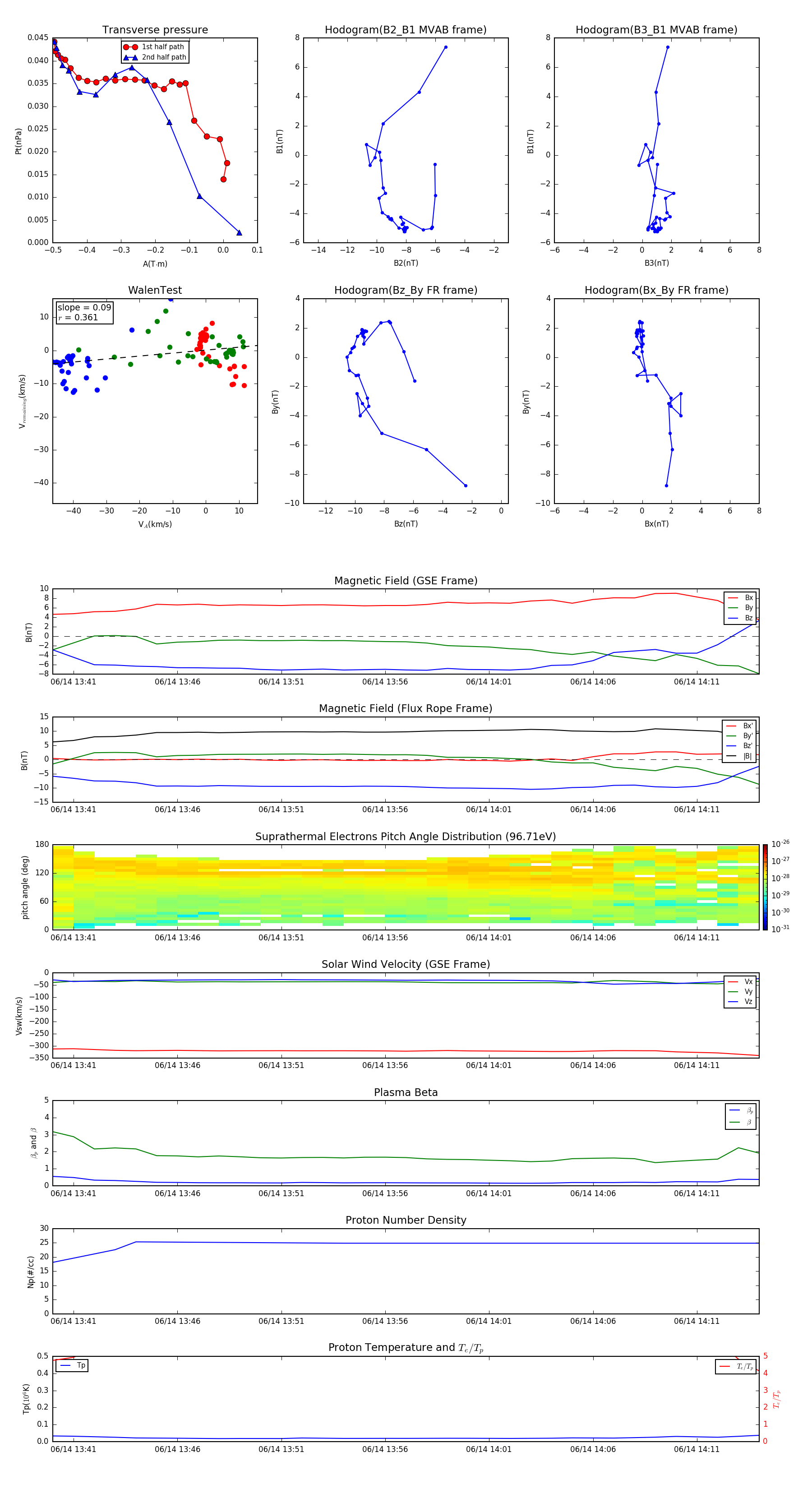This screenshot has height=1489, width=812.
Task: Click the last blue triangle on transverse pressure curve
Action: click(x=239, y=232)
